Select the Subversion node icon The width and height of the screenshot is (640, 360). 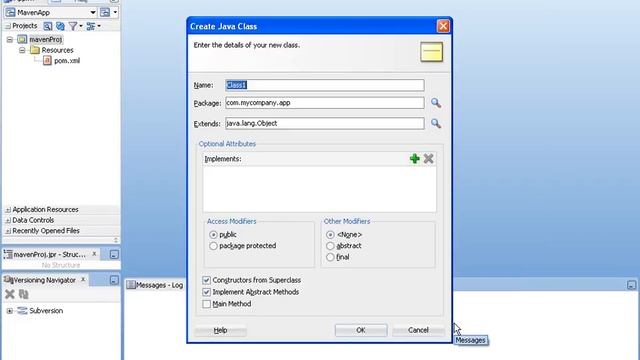click(x=22, y=311)
